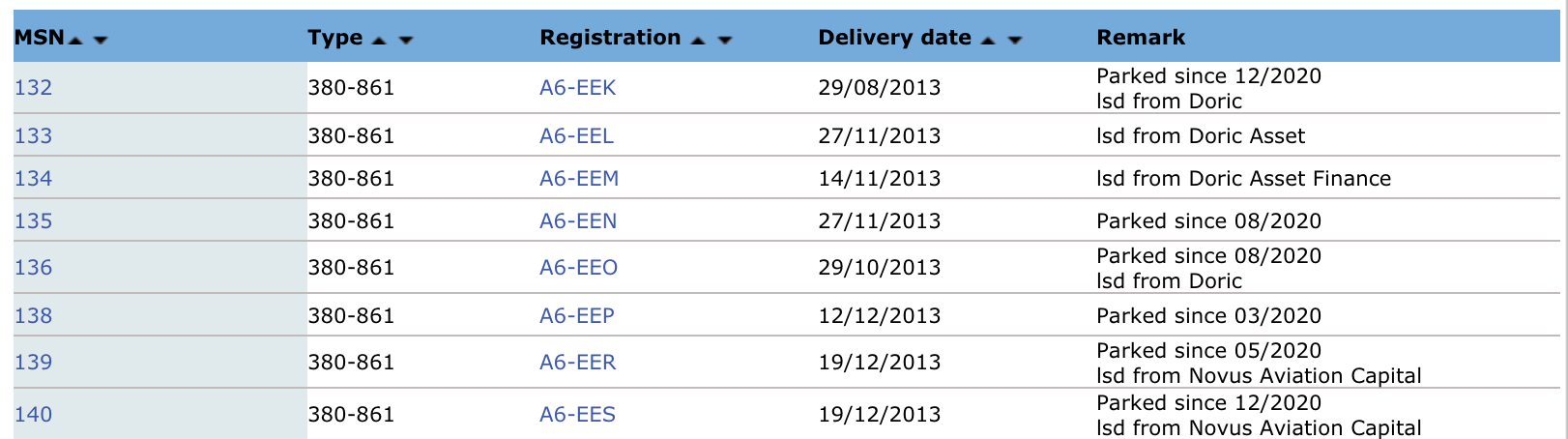Sort Delivery date ascending arrow
This screenshot has width=1568, height=439.
pos(988,41)
